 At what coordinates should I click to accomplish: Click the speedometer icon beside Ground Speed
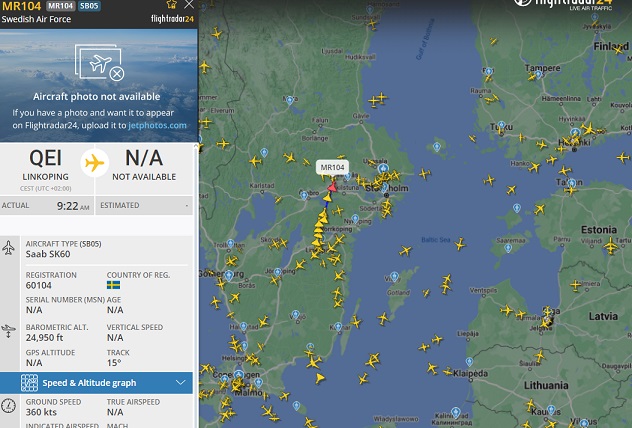[x=8, y=406]
